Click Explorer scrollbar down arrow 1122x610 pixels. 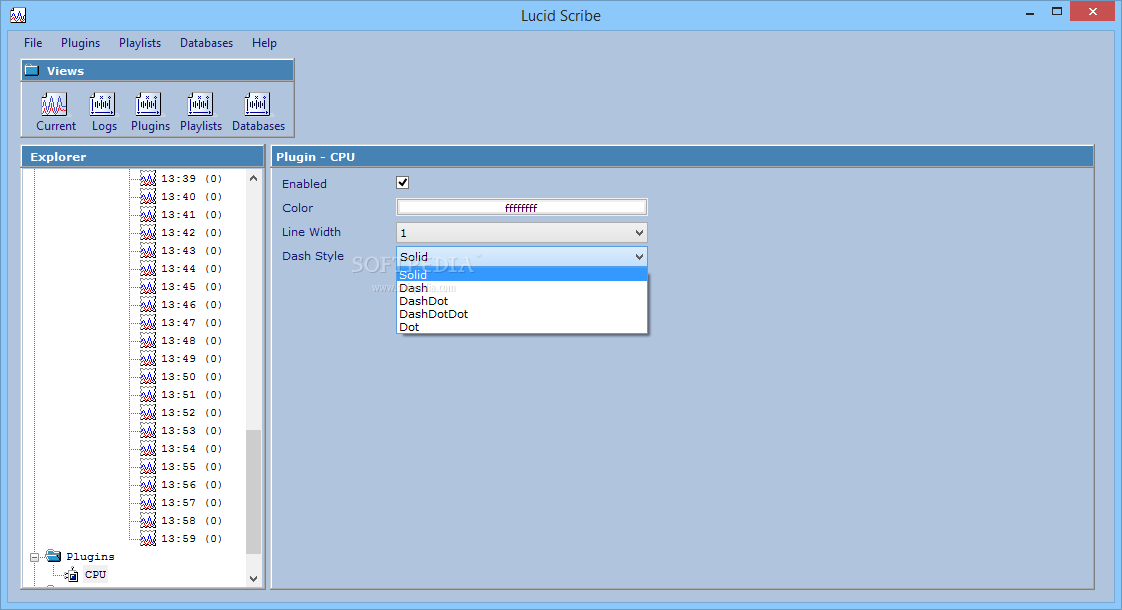click(253, 578)
